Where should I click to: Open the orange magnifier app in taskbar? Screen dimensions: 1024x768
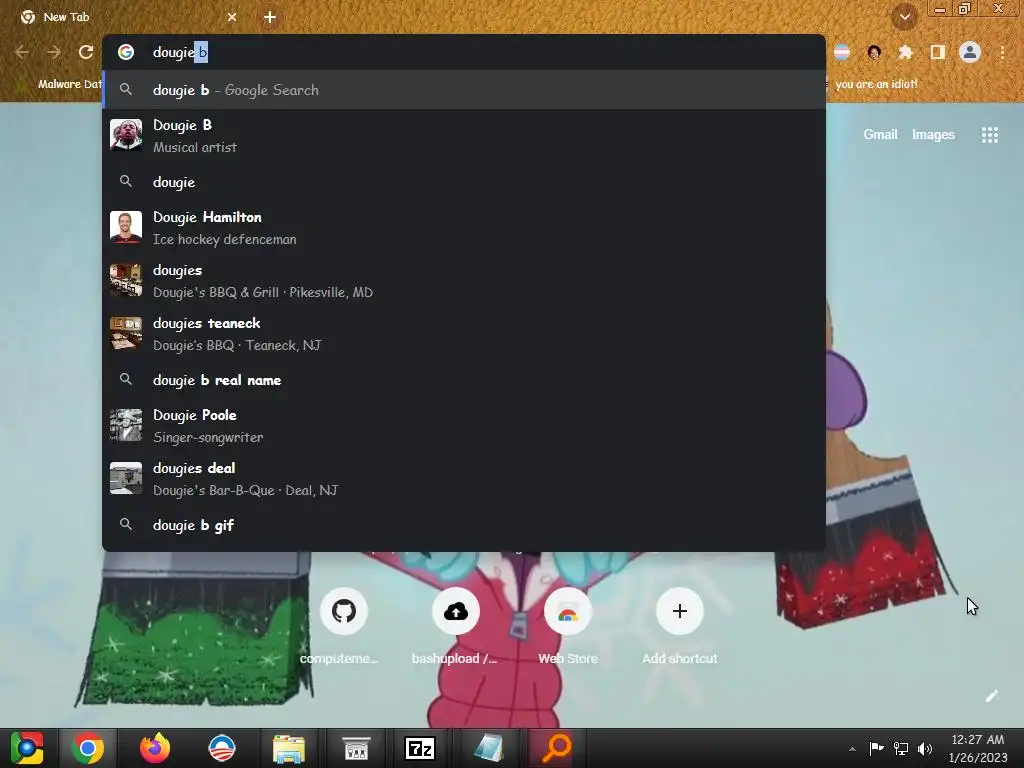[x=556, y=748]
